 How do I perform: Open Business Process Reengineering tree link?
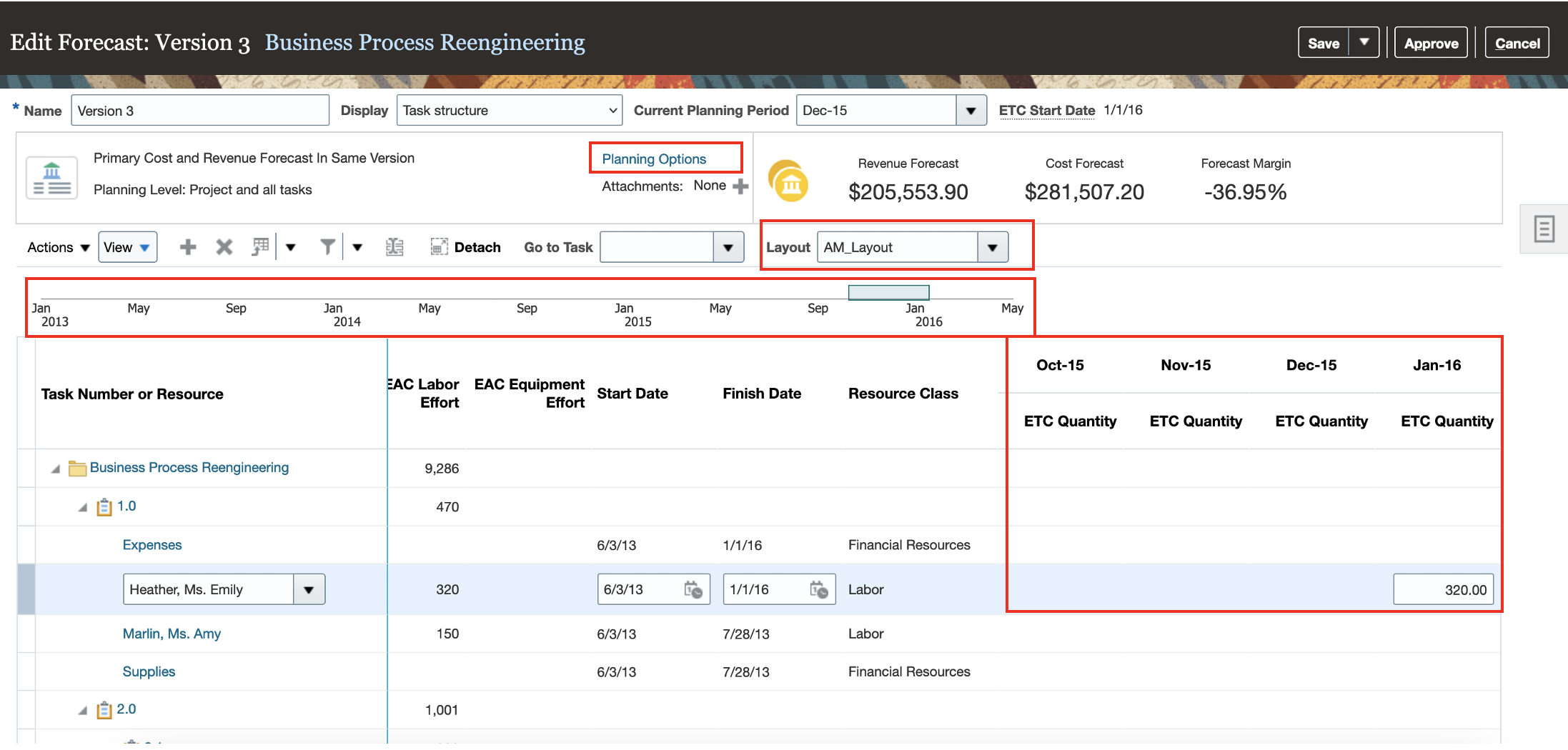click(x=189, y=468)
